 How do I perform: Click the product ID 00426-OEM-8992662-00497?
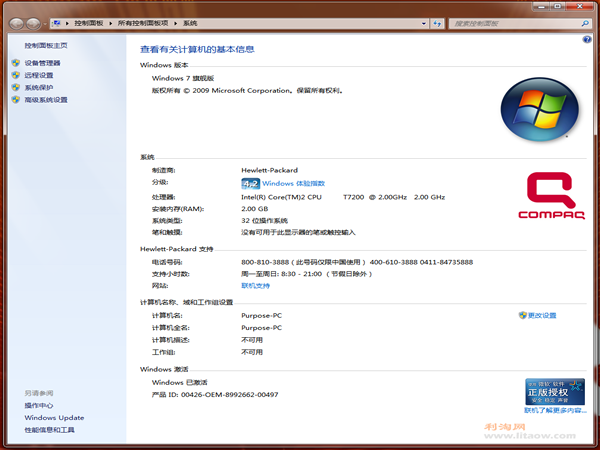point(230,395)
